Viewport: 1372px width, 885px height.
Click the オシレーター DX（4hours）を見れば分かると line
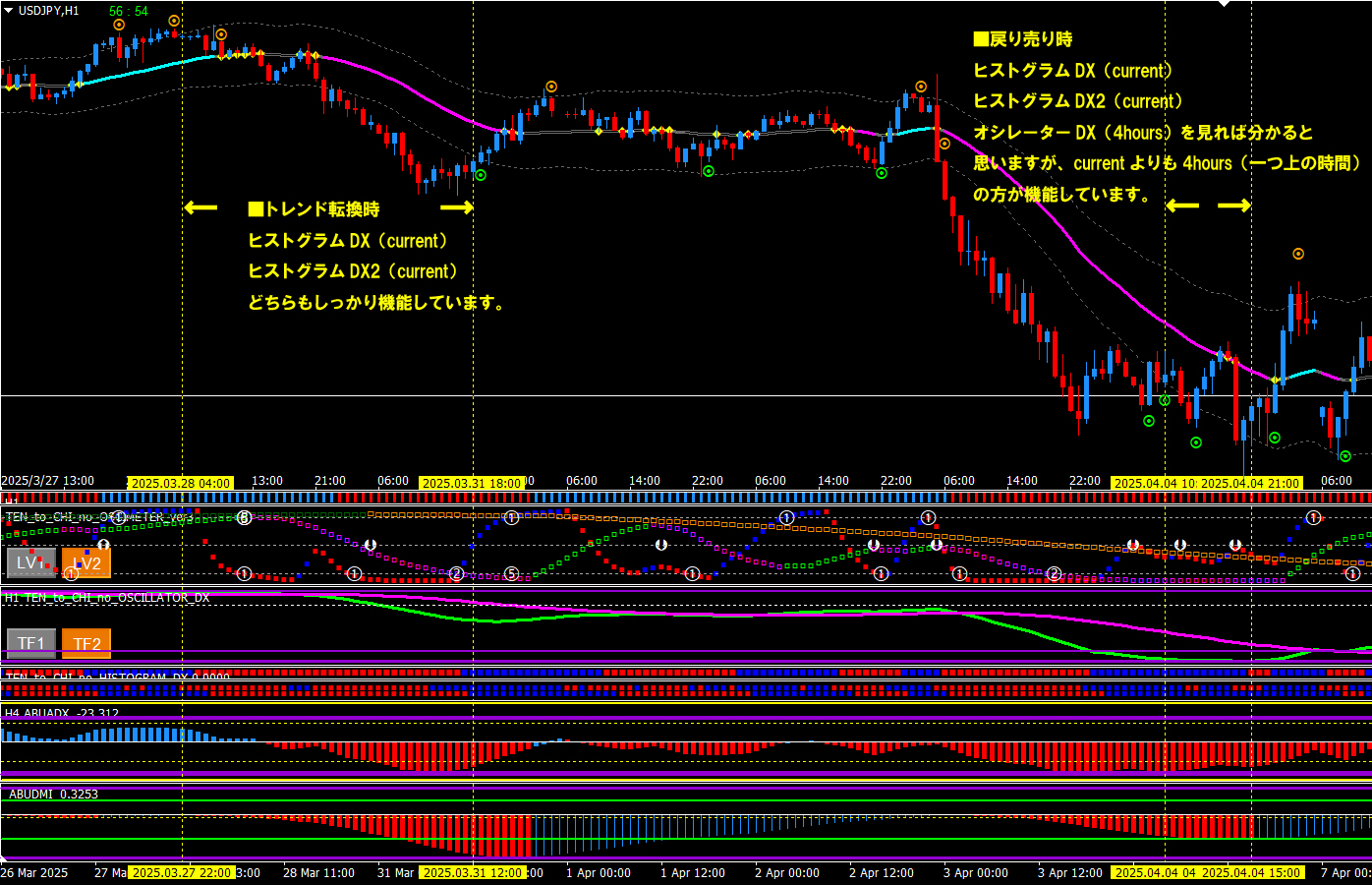pyautogui.click(x=1143, y=133)
